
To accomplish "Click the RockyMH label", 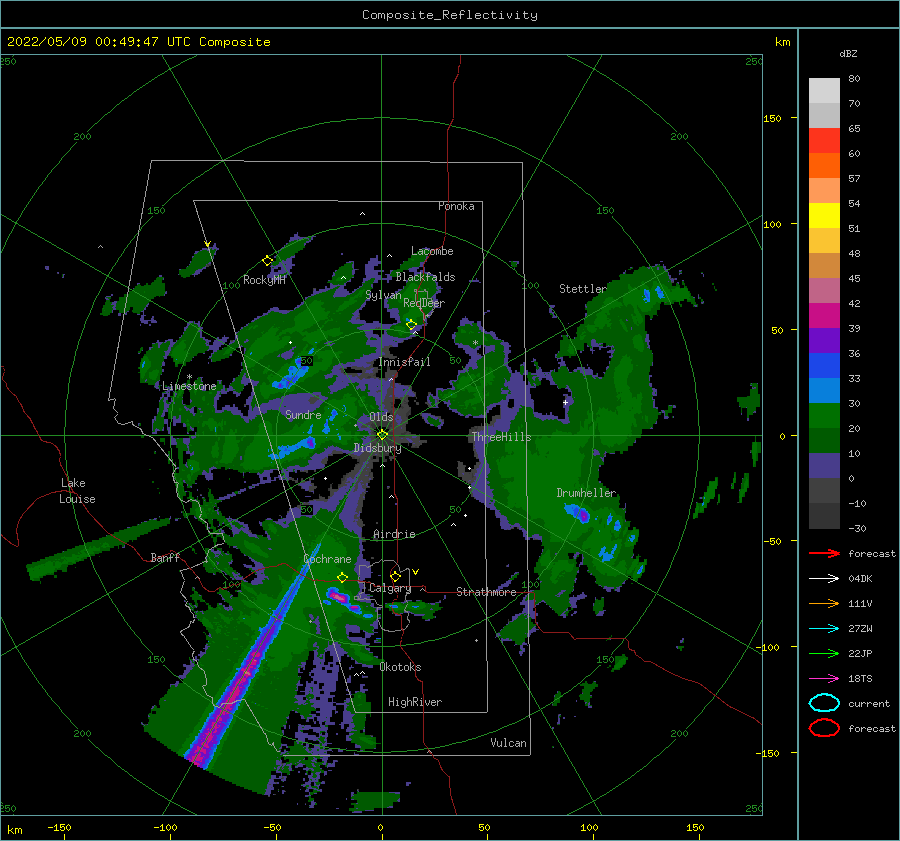I will point(264,280).
